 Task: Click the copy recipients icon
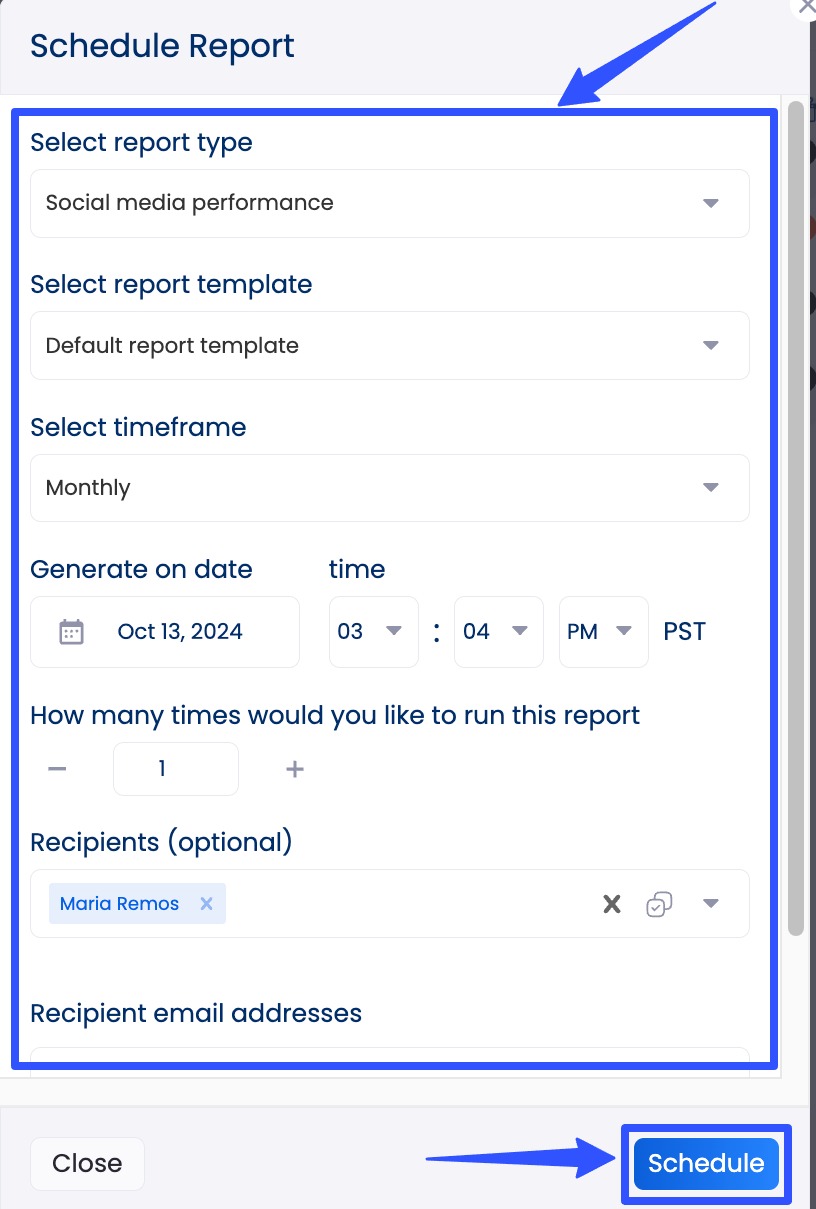[659, 903]
